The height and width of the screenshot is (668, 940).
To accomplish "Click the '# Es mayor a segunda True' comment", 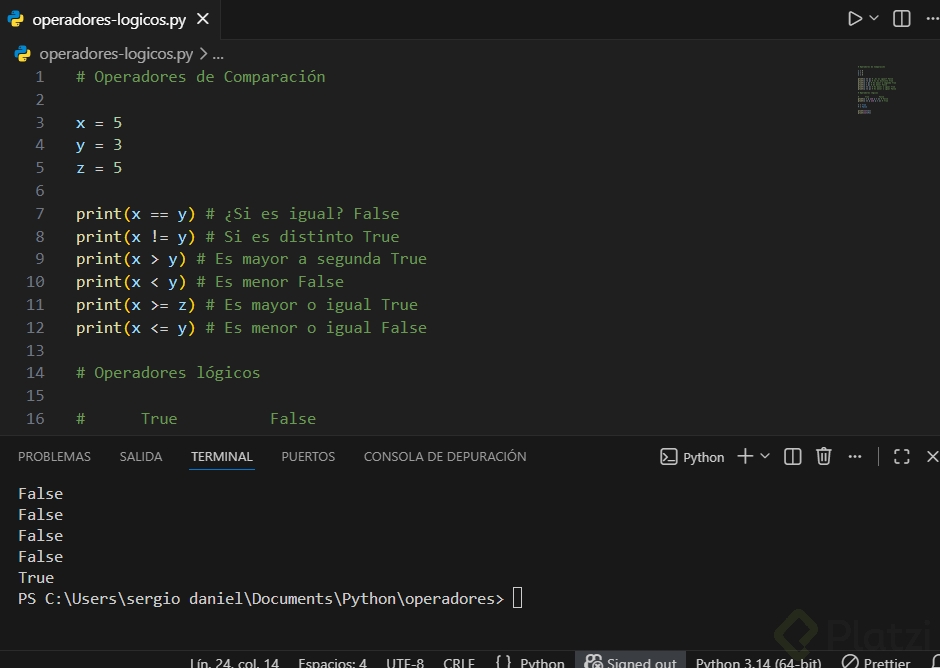I will pyautogui.click(x=312, y=259).
